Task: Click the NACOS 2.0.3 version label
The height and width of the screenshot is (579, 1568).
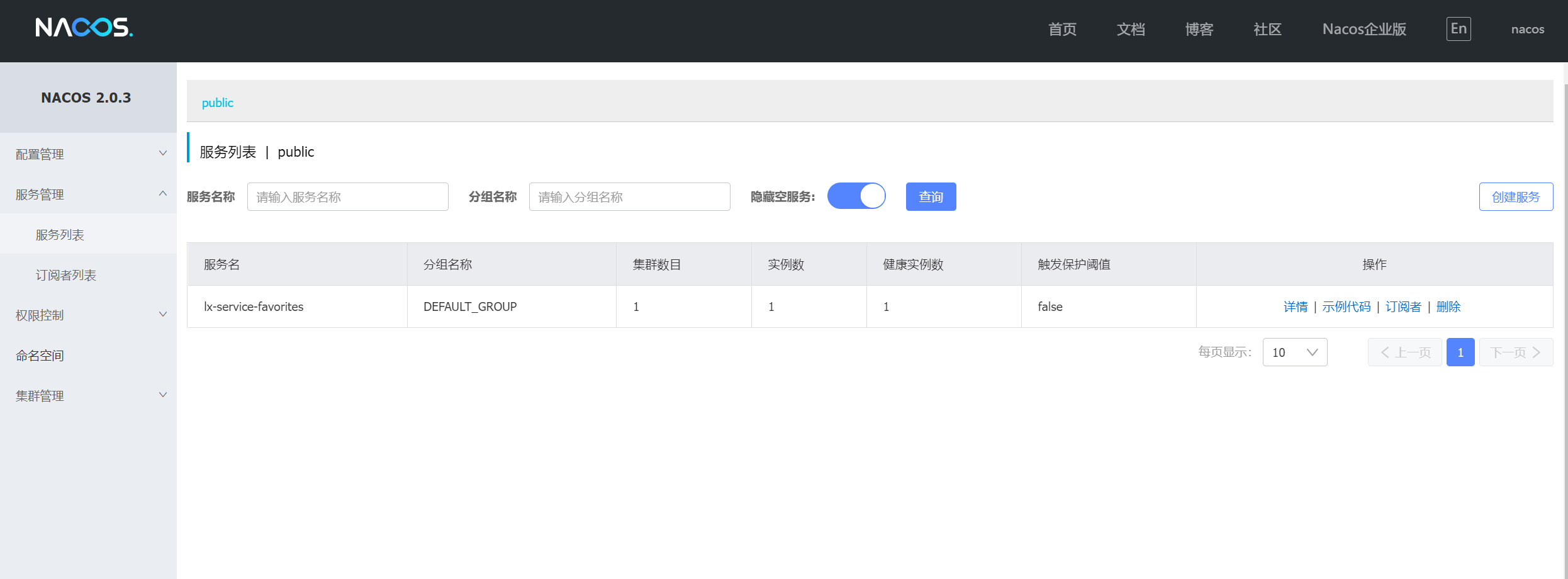Action: (86, 98)
